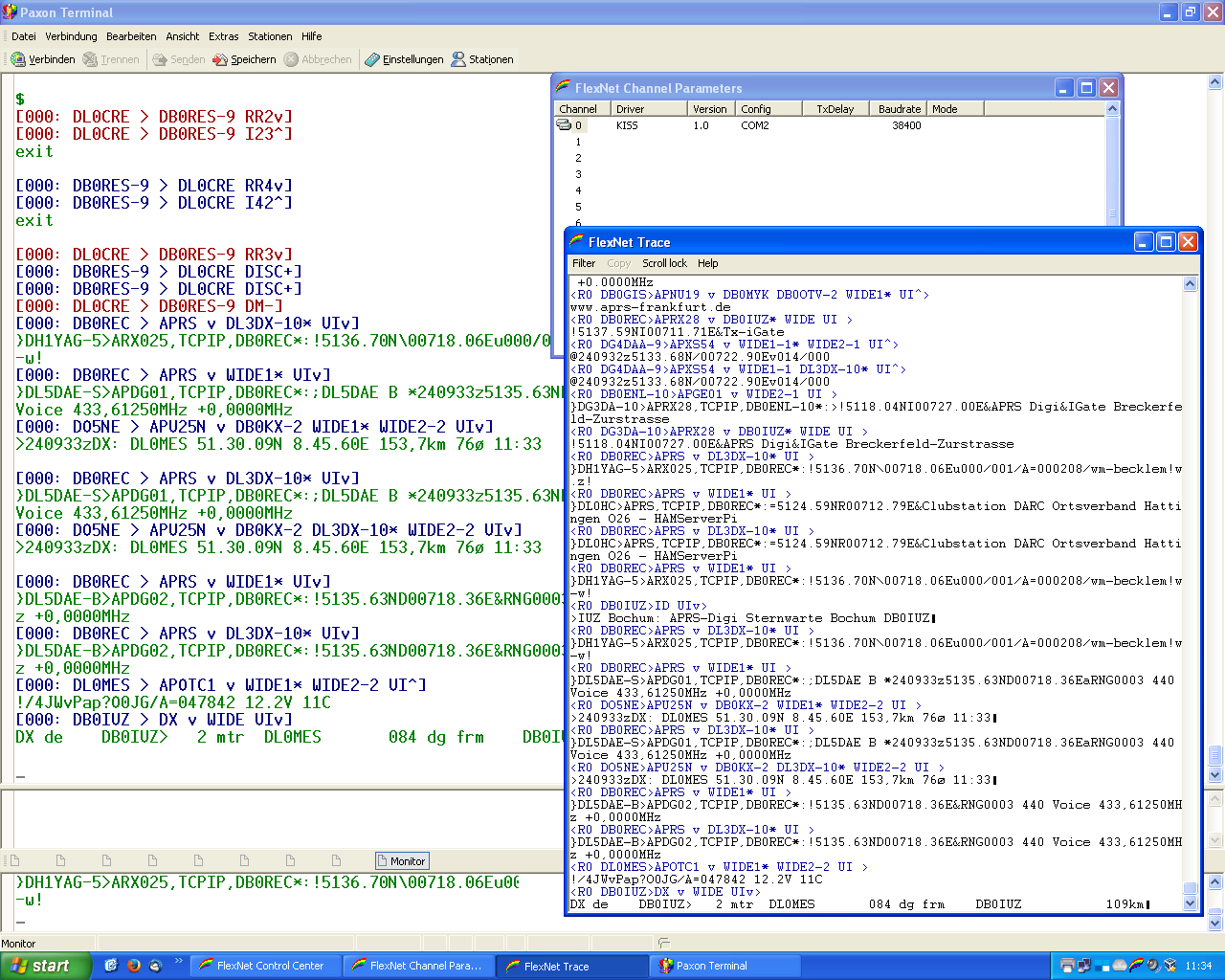Launch Firefox from the quick launch bar

click(133, 966)
